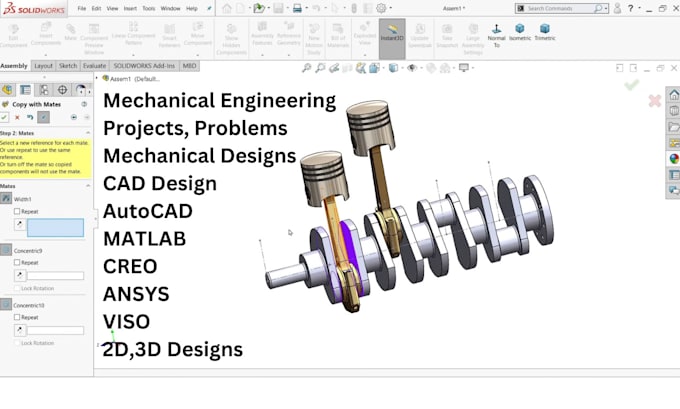The image size is (680, 409).
Task: Switch to Trimetric view
Action: pyautogui.click(x=545, y=33)
